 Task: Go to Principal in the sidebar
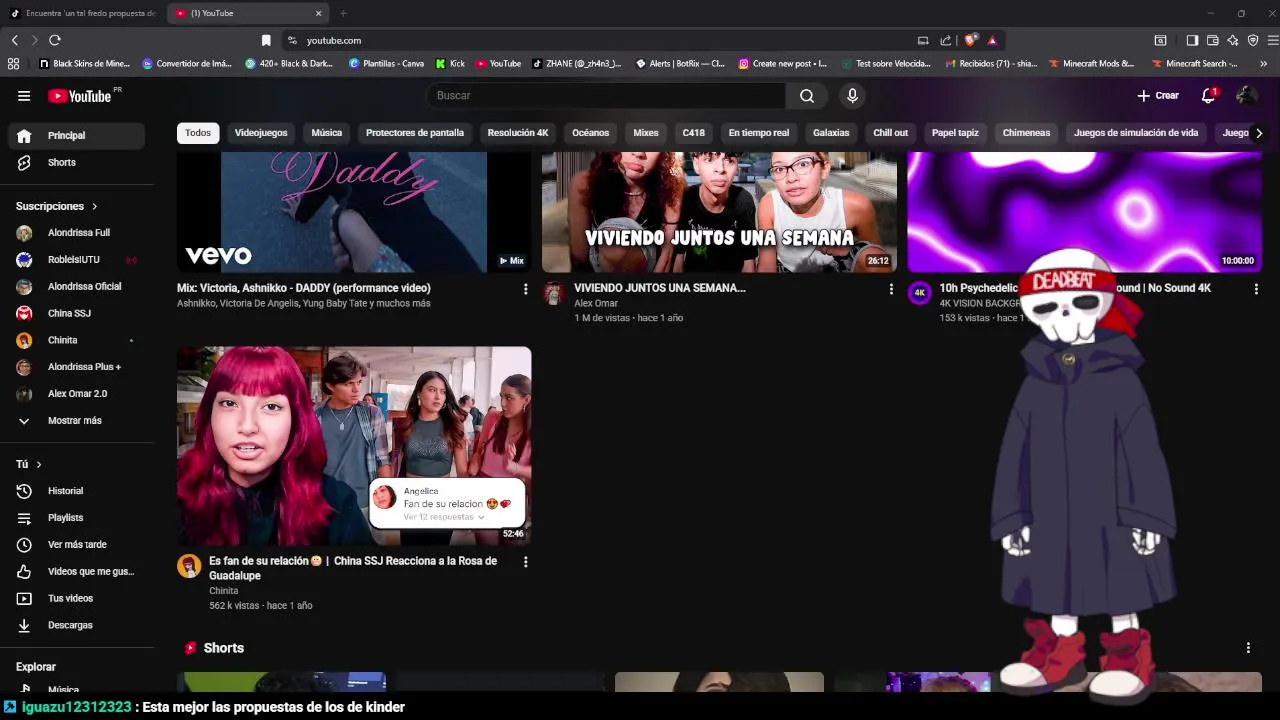pos(76,135)
